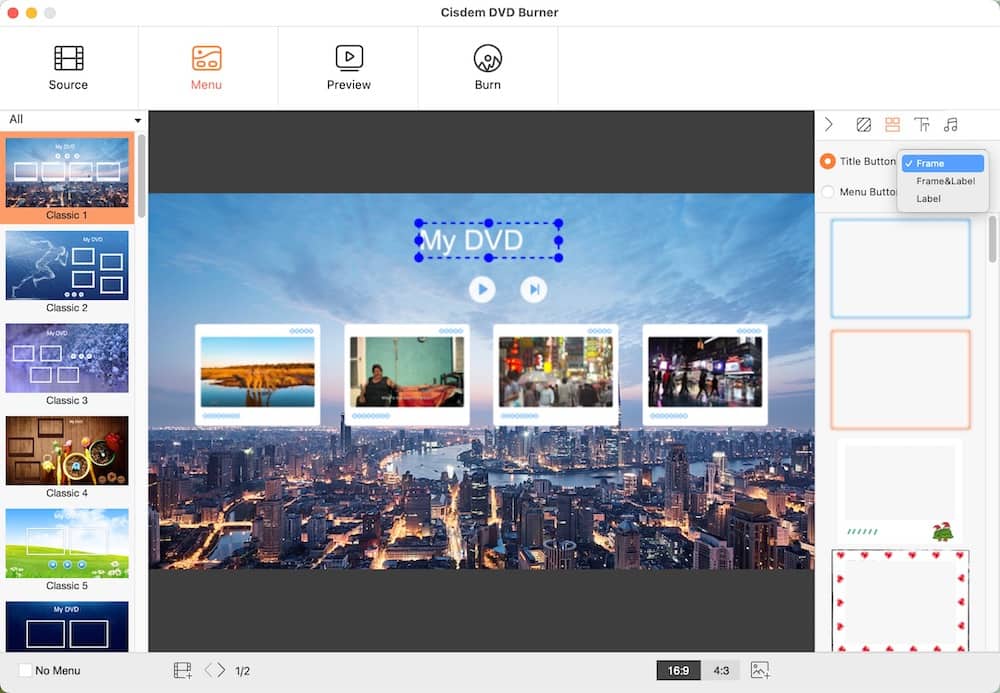Go to next menu page with right arrow
Viewport: 1000px width, 693px height.
219,670
